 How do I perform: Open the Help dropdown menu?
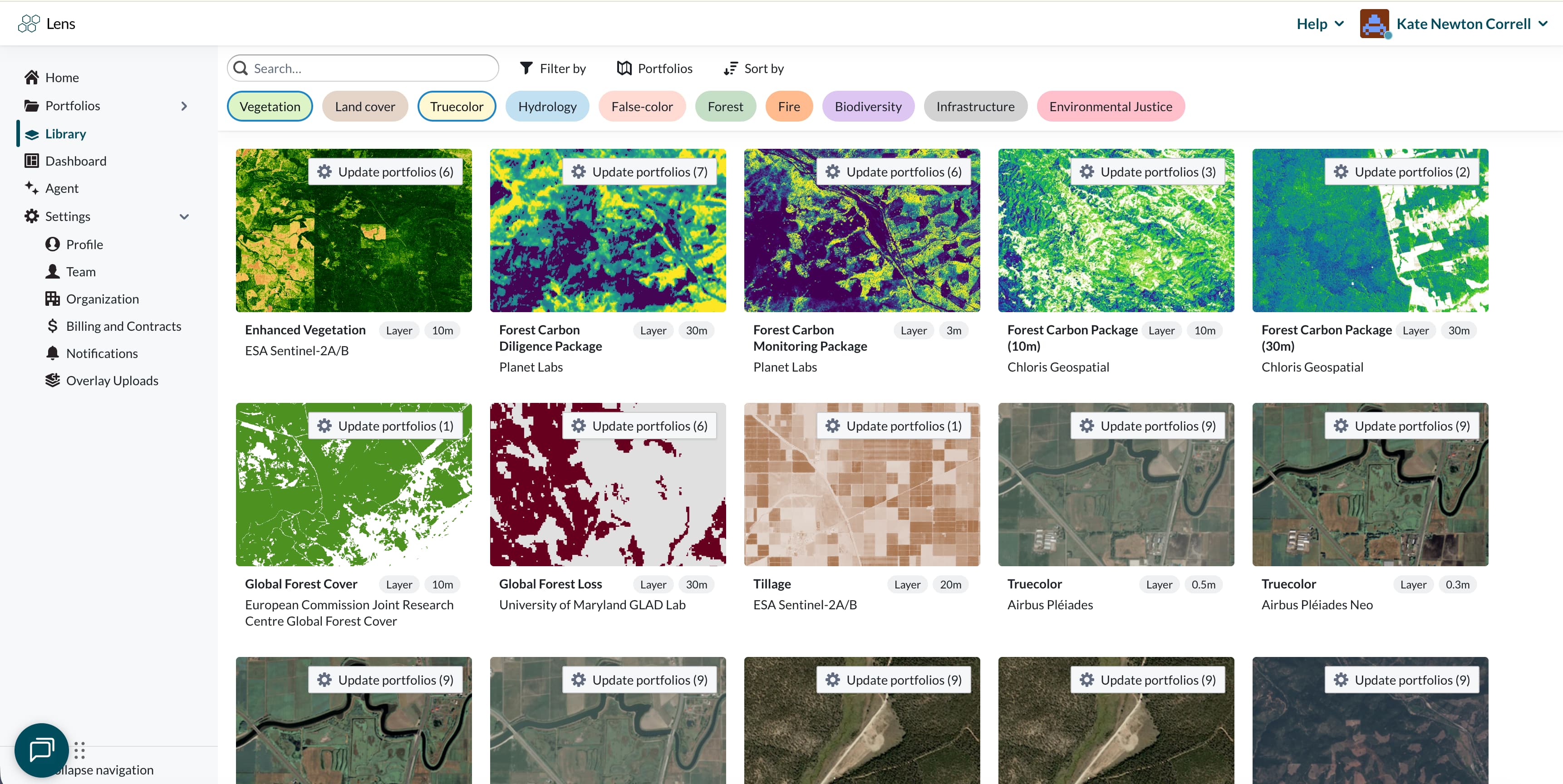coord(1320,24)
